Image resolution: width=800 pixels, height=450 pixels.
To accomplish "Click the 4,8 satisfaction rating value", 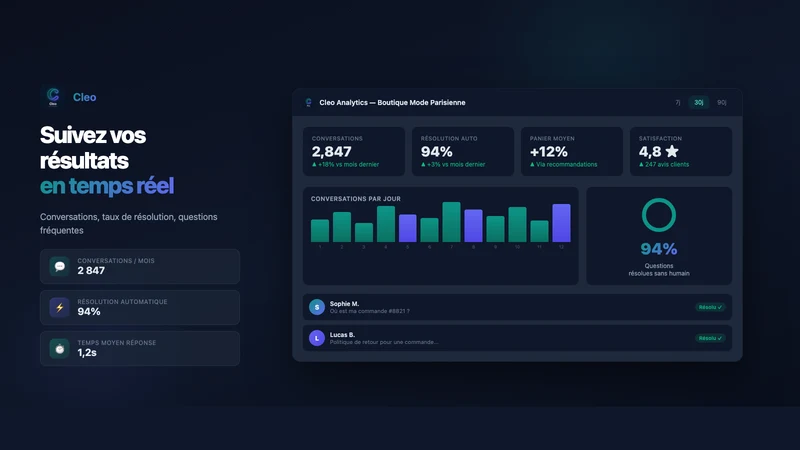I will pos(650,152).
